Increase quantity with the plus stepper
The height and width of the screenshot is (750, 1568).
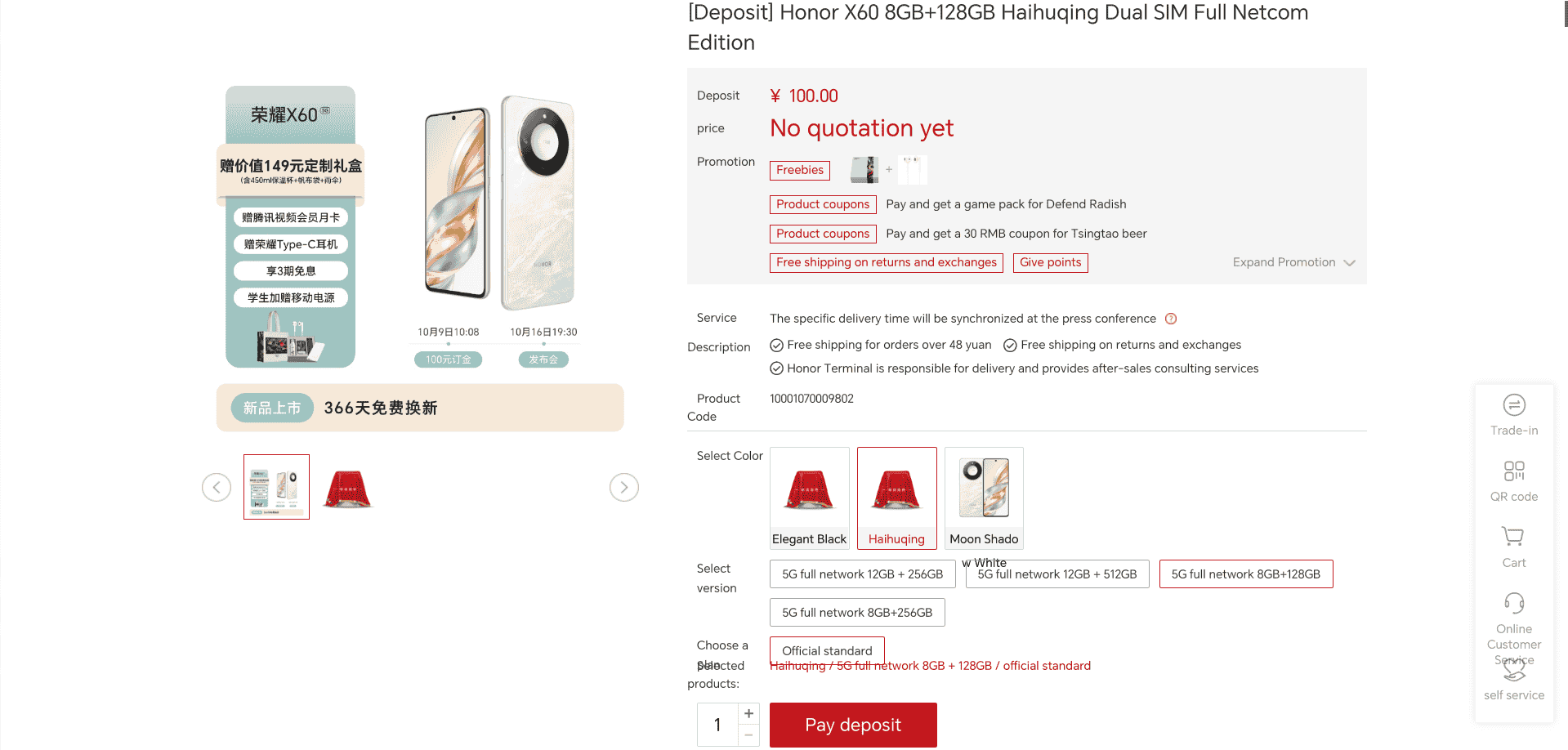click(x=748, y=713)
